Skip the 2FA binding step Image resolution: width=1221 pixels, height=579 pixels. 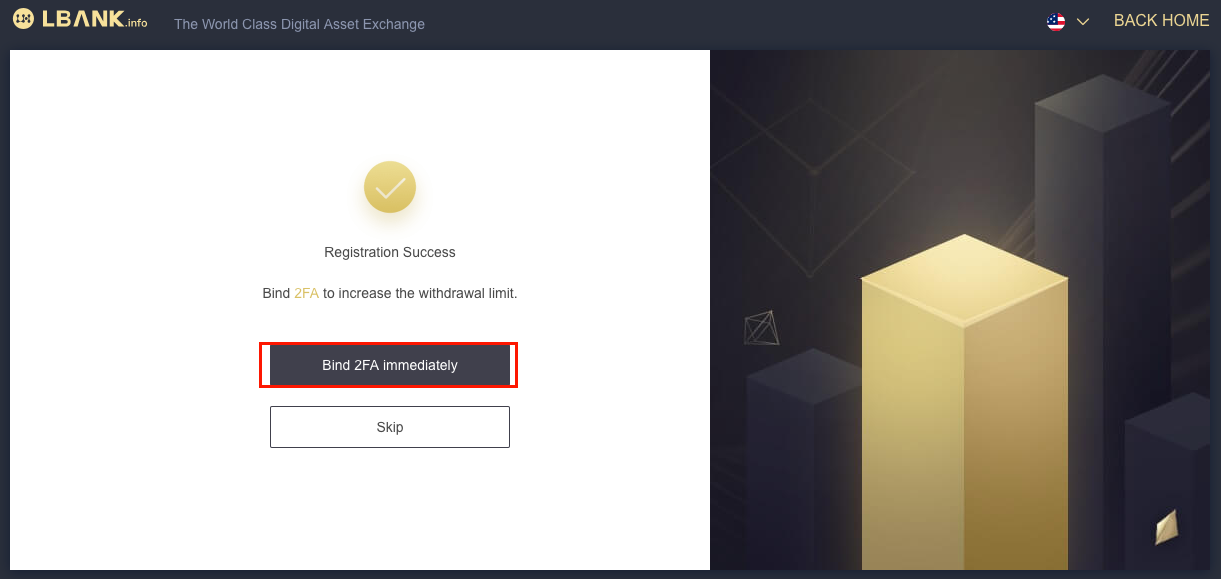tap(390, 427)
